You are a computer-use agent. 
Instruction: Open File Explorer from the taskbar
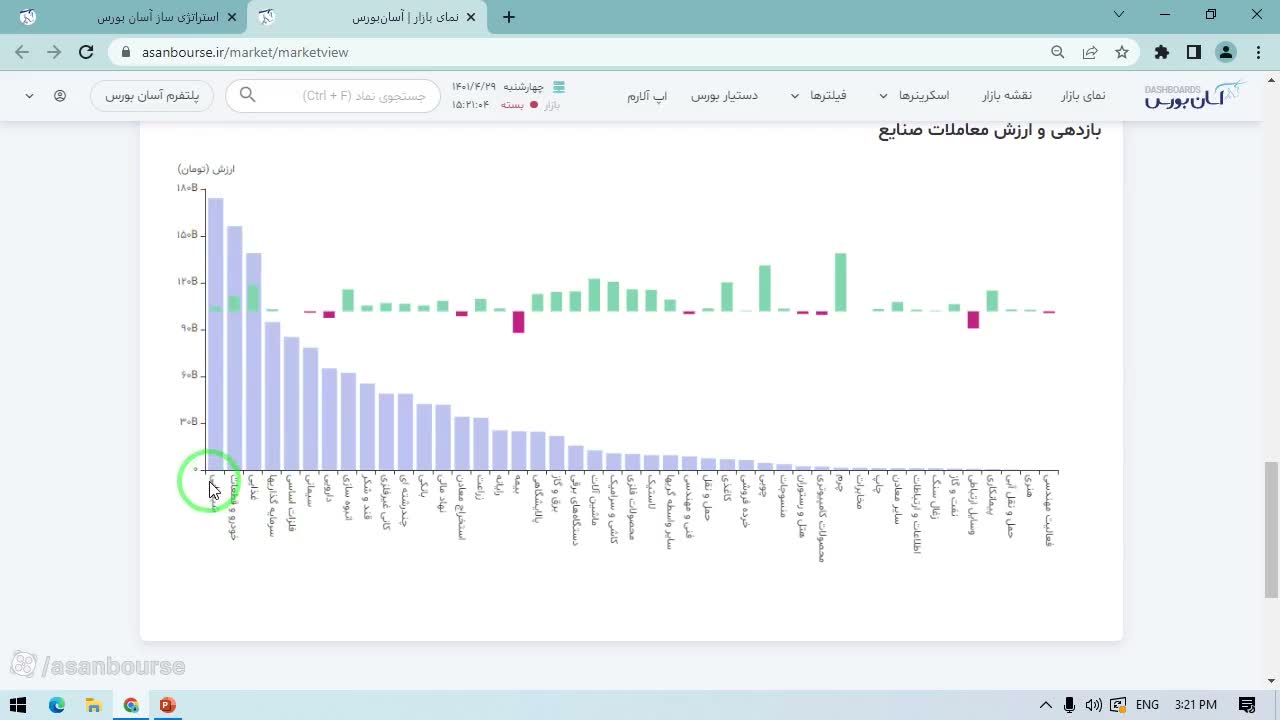(x=94, y=705)
